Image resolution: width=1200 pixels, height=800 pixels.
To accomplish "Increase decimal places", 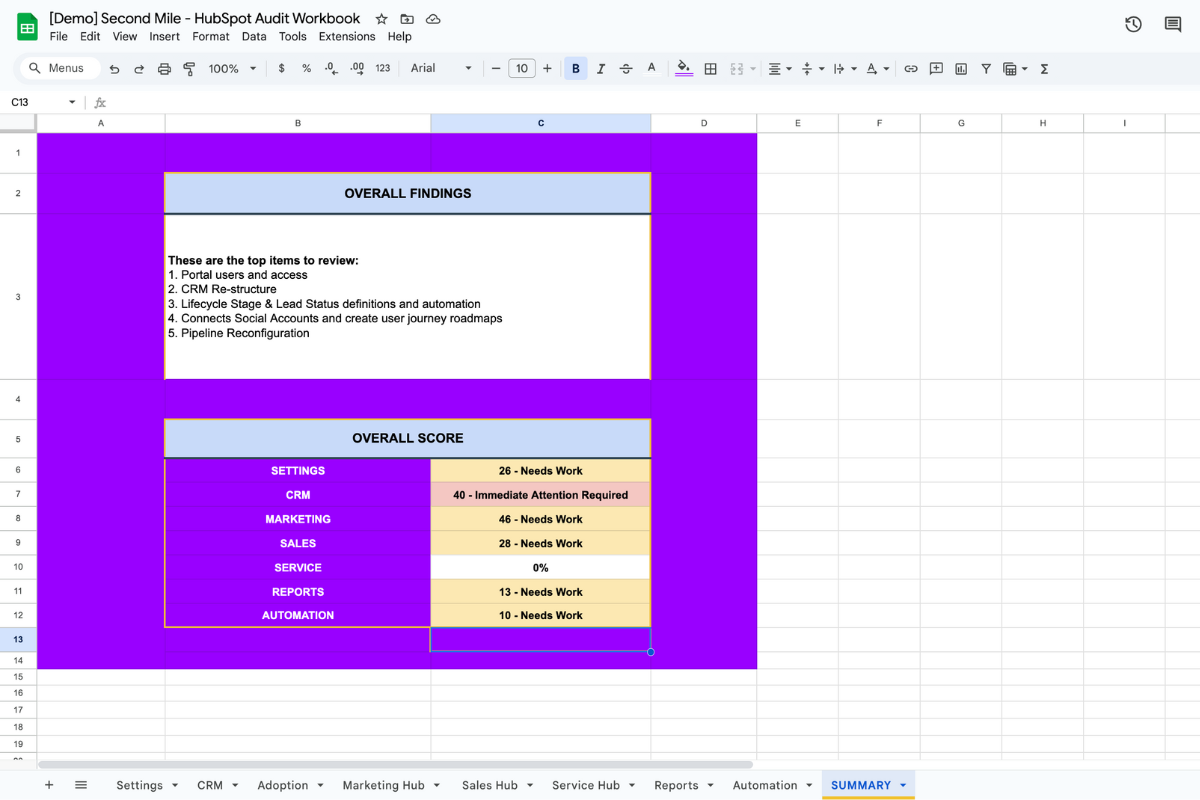I will point(357,69).
